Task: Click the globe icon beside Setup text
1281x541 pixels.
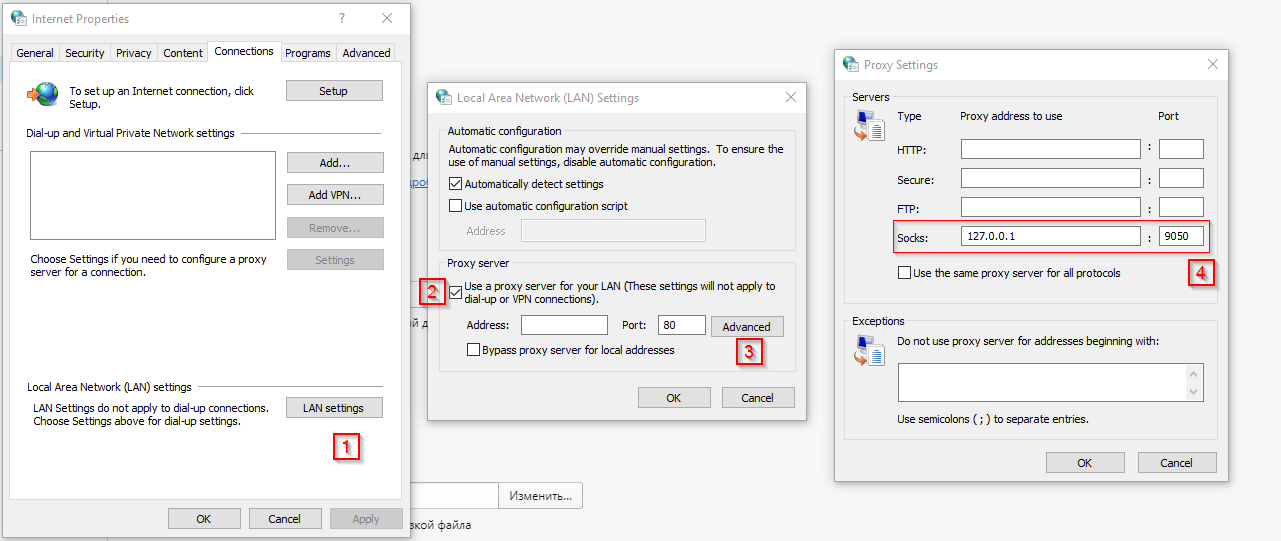Action: click(43, 93)
